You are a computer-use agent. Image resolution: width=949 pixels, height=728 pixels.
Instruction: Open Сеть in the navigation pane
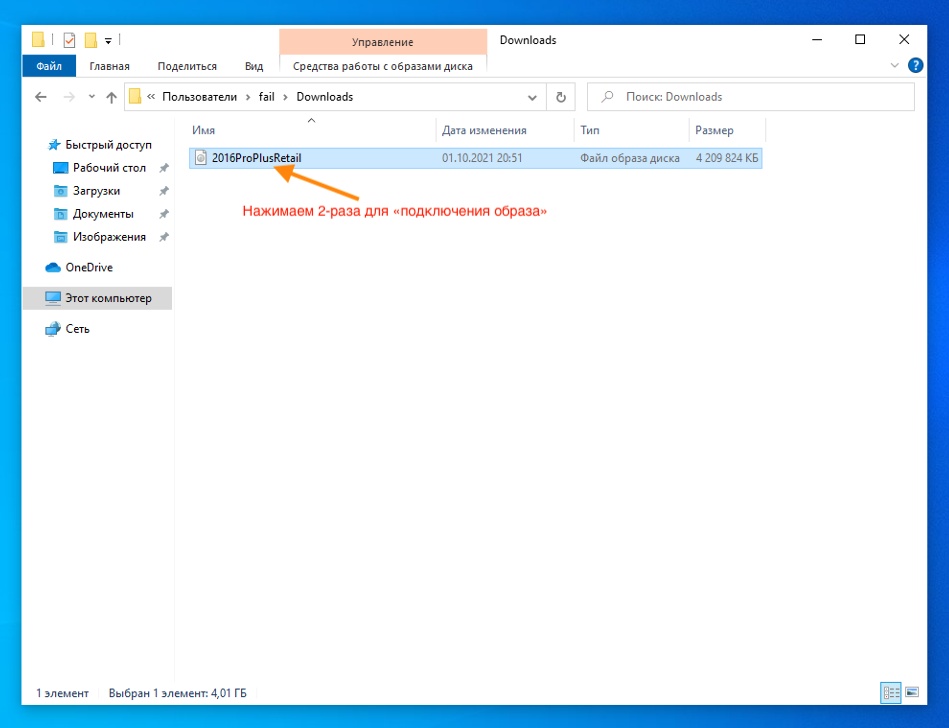(x=77, y=329)
